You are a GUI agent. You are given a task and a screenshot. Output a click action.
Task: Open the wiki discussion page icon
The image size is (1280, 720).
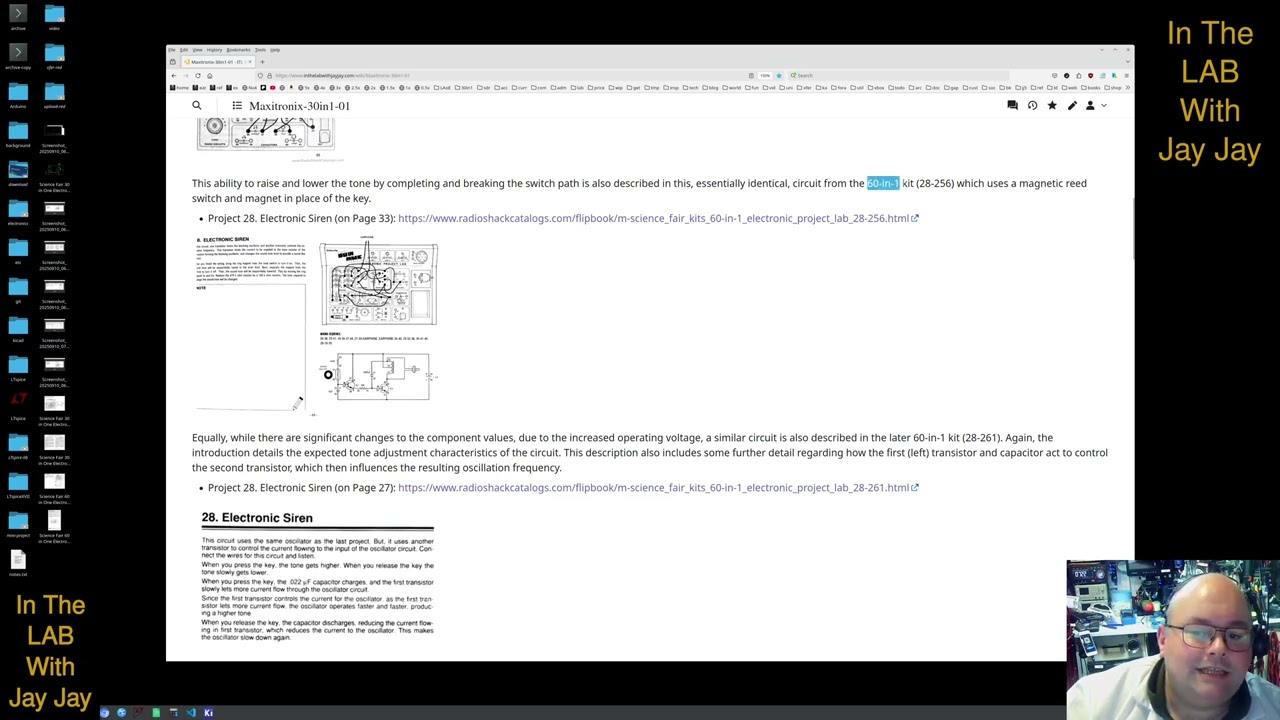pos(1012,106)
